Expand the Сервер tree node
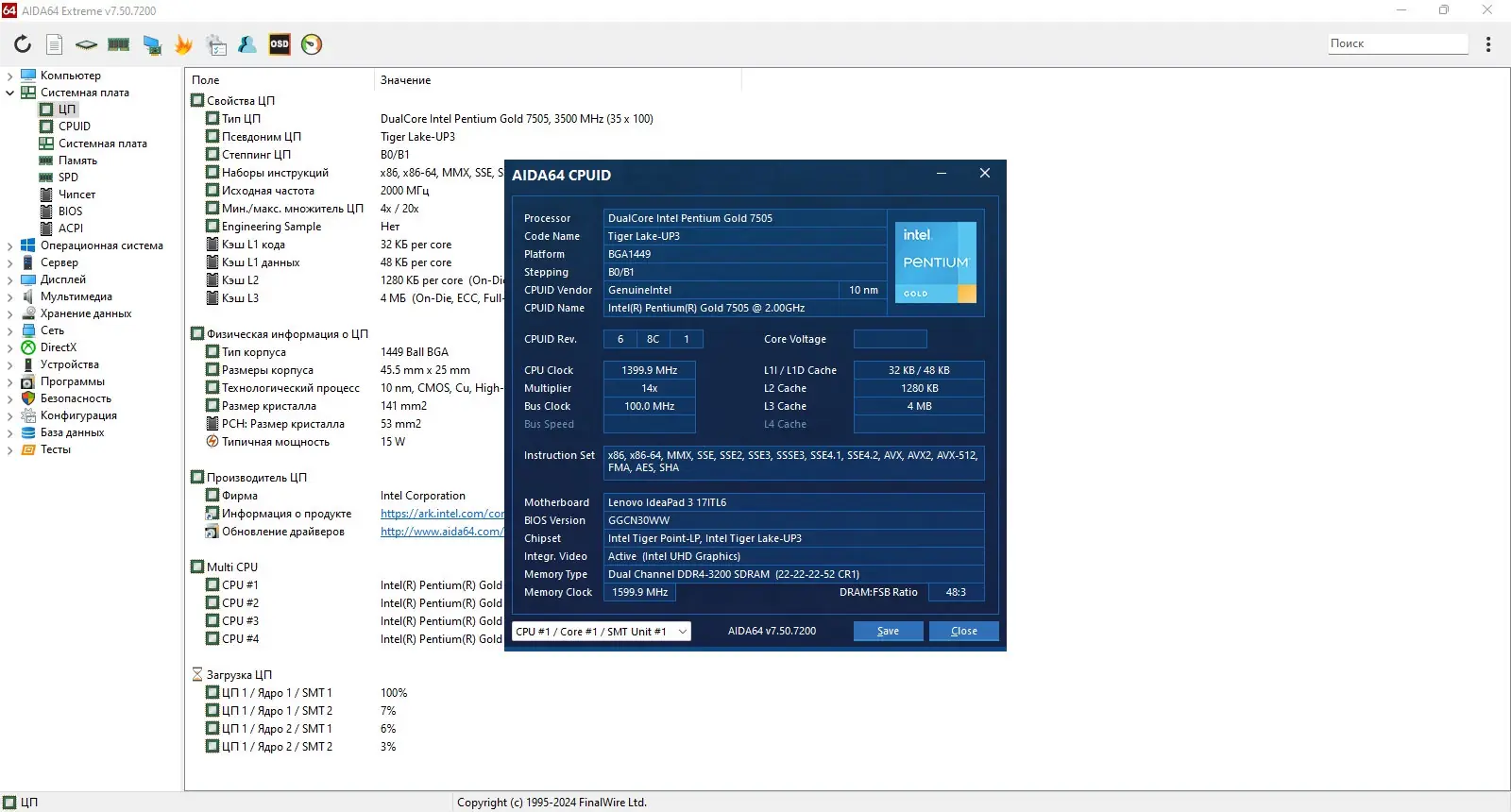 click(10, 262)
